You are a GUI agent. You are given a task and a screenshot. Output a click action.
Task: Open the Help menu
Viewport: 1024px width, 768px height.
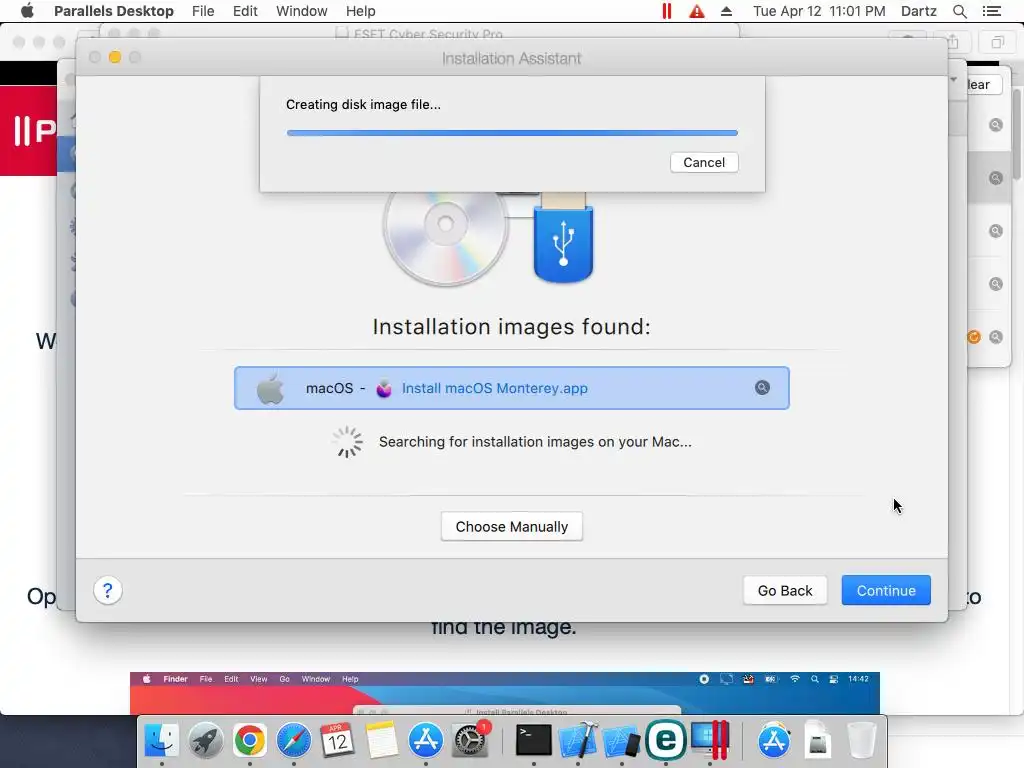coord(360,11)
